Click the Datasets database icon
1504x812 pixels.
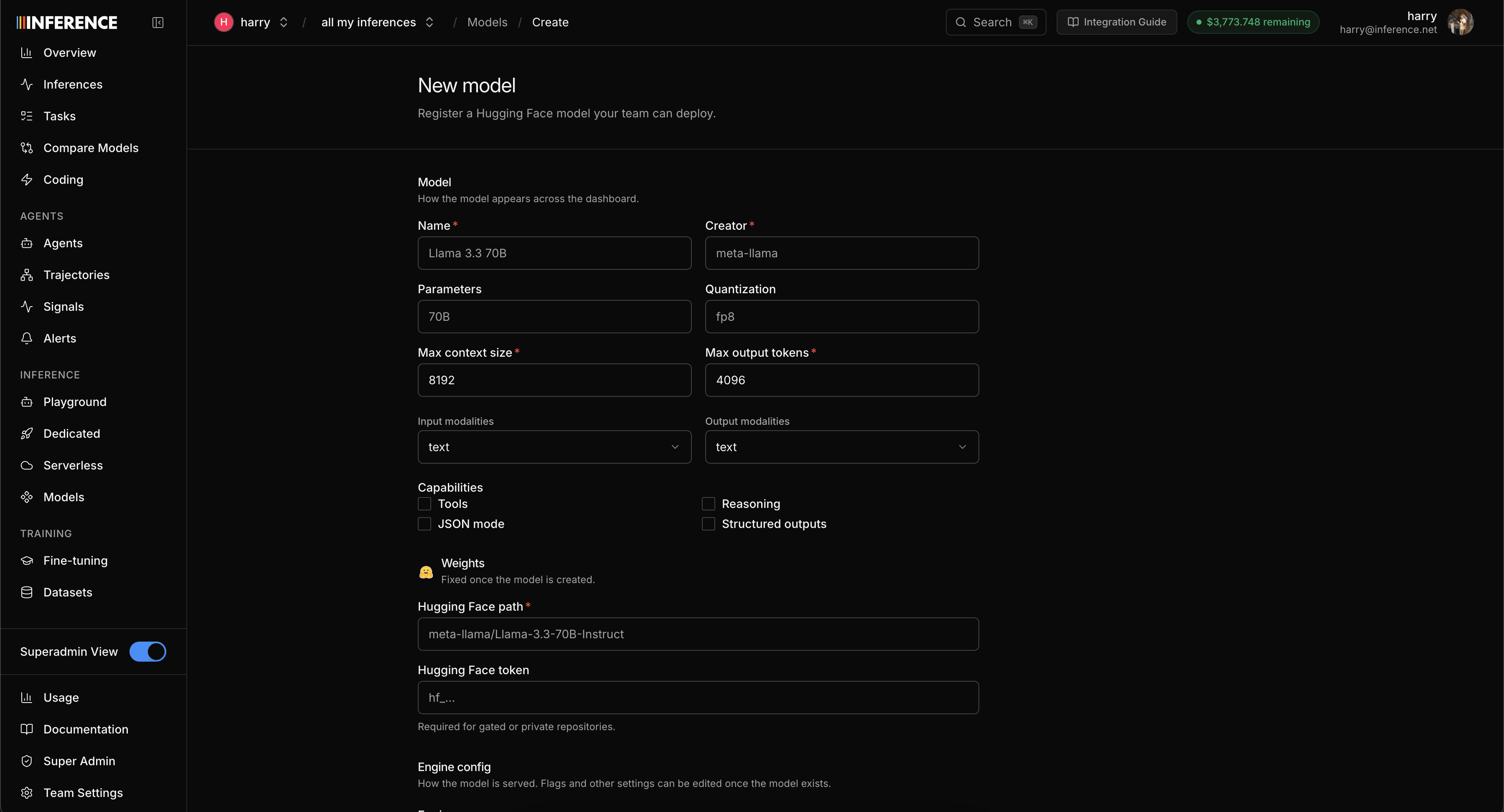click(26, 592)
